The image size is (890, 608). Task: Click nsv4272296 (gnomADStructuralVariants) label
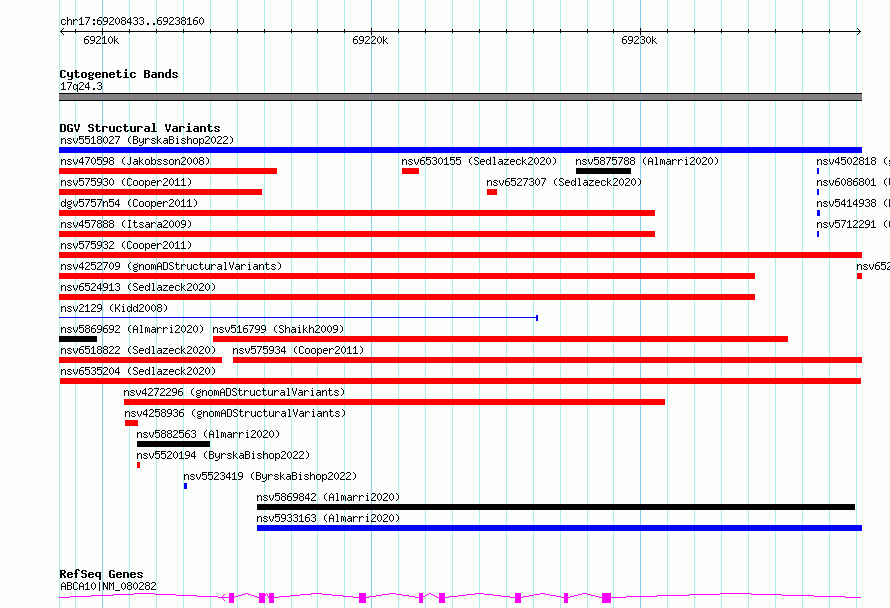pos(234,392)
